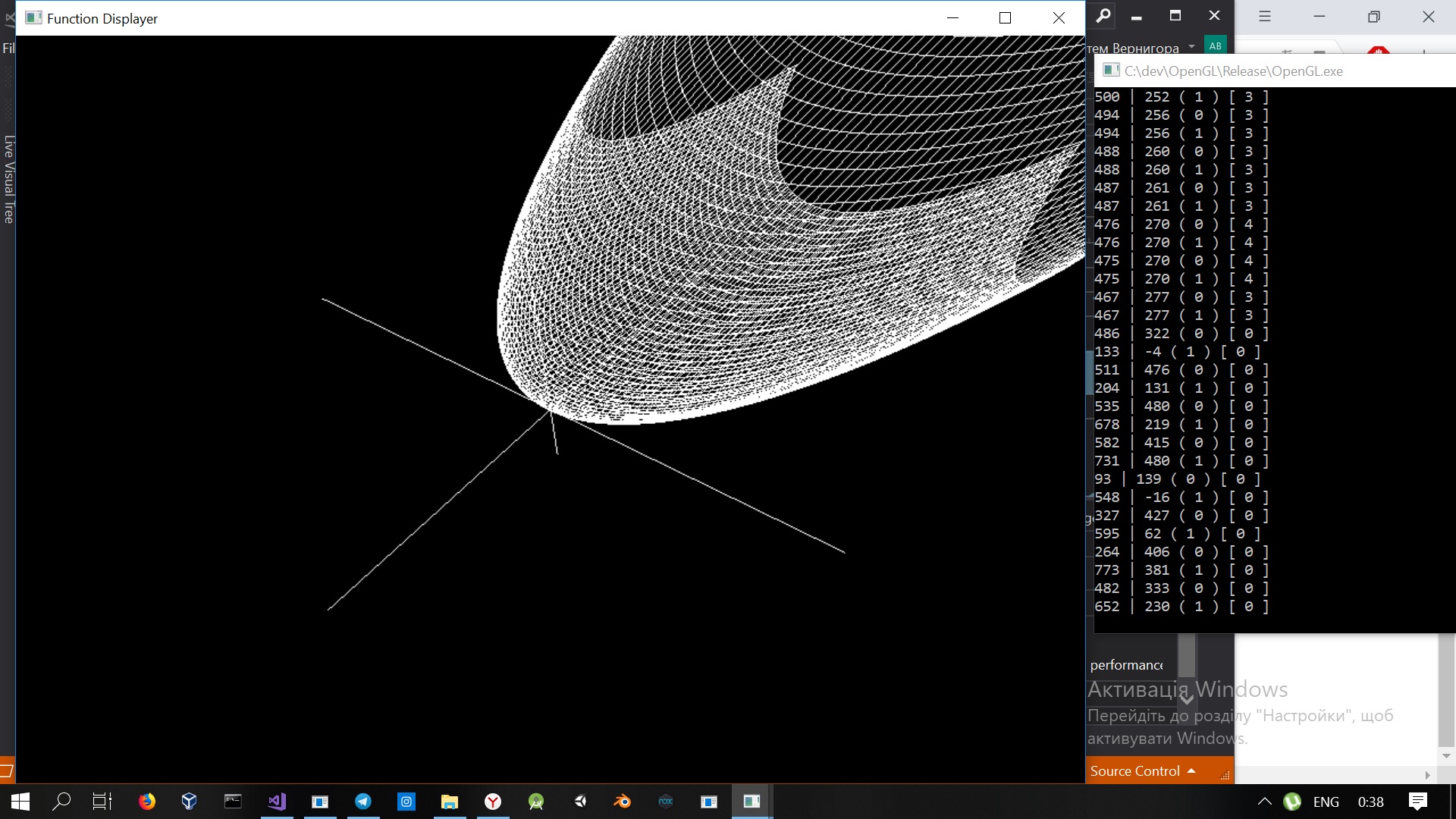
Task: Open the Live Visual Tree side tab
Action: click(8, 179)
